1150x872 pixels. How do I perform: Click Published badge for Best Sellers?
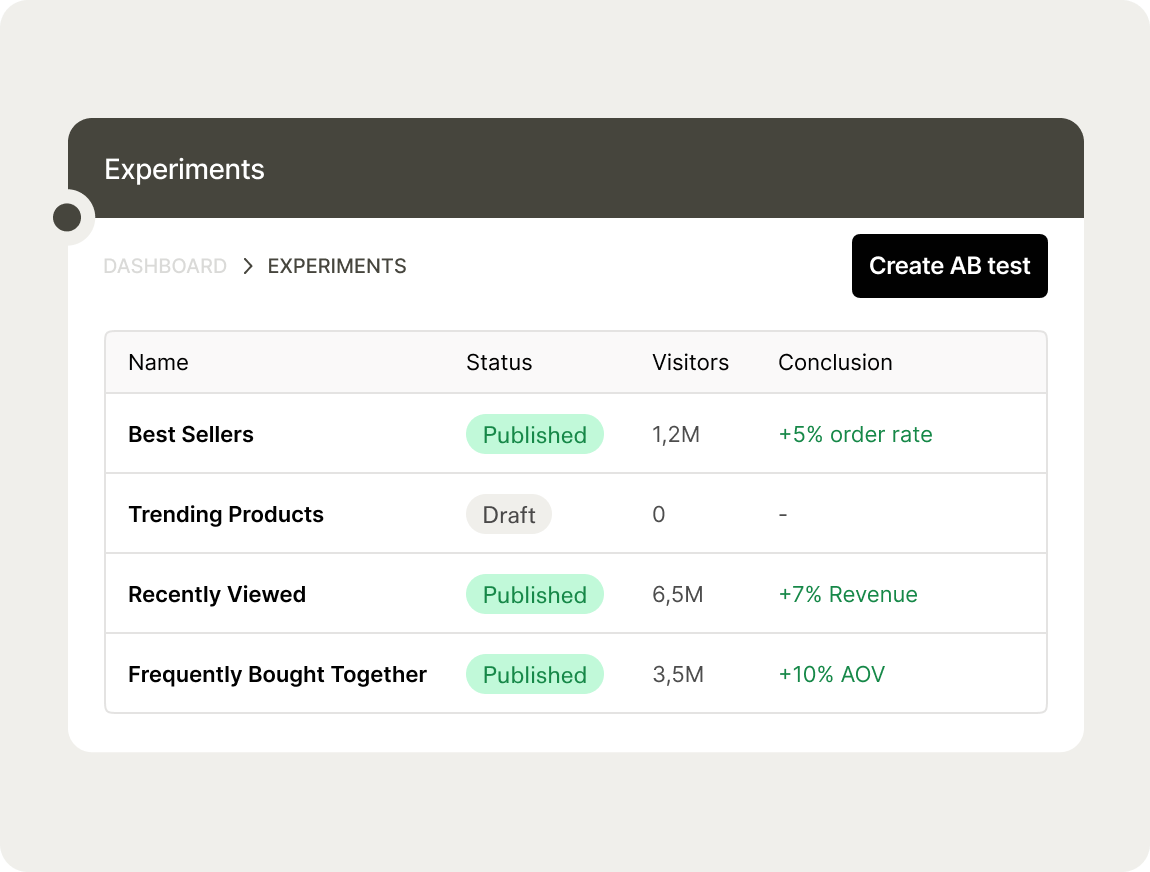click(x=534, y=435)
